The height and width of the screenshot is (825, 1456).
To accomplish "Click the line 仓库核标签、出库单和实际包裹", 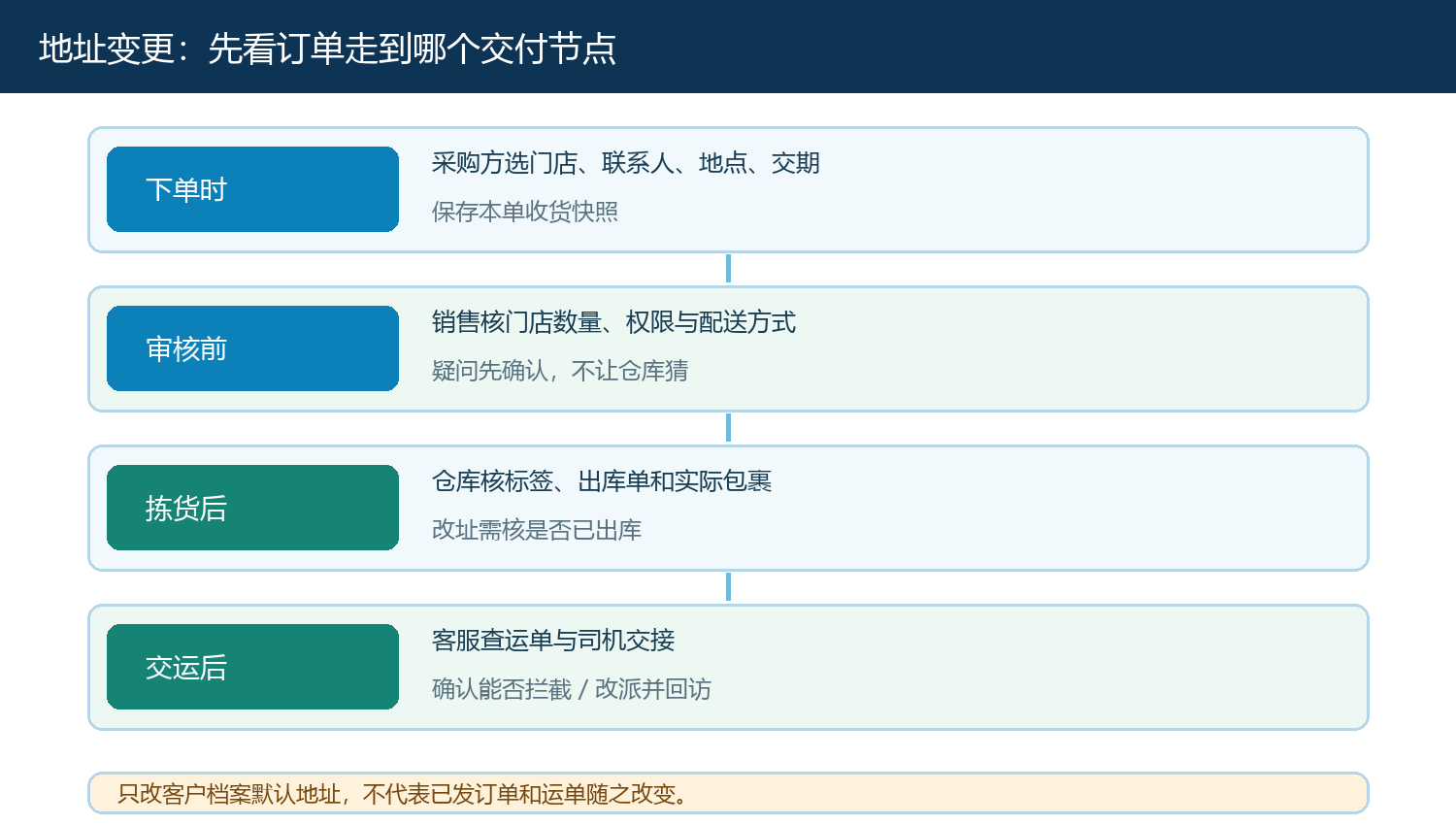I will tap(602, 481).
